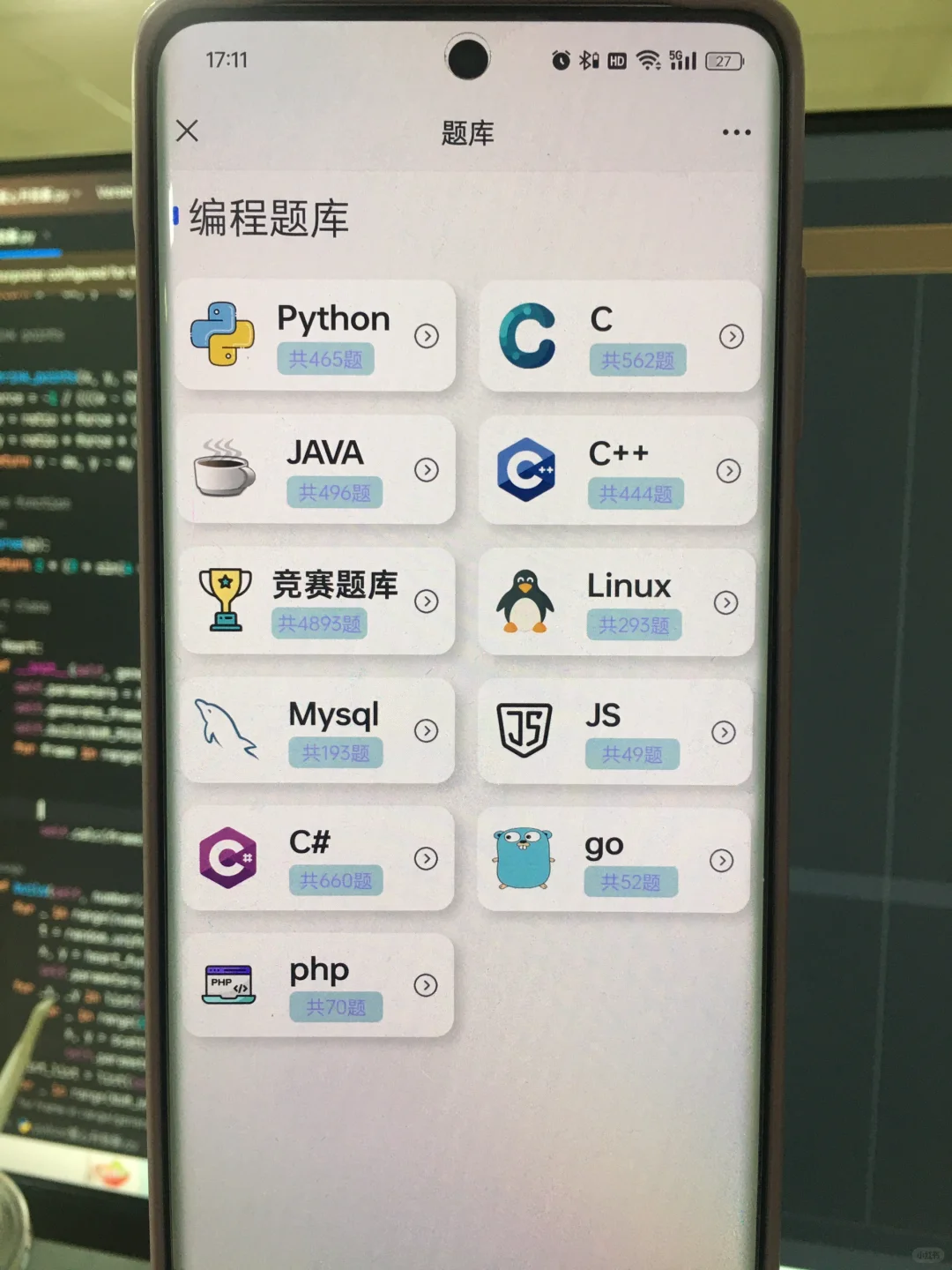The width and height of the screenshot is (952, 1270).
Task: Tap the 共49题 badge
Action: 632,754
